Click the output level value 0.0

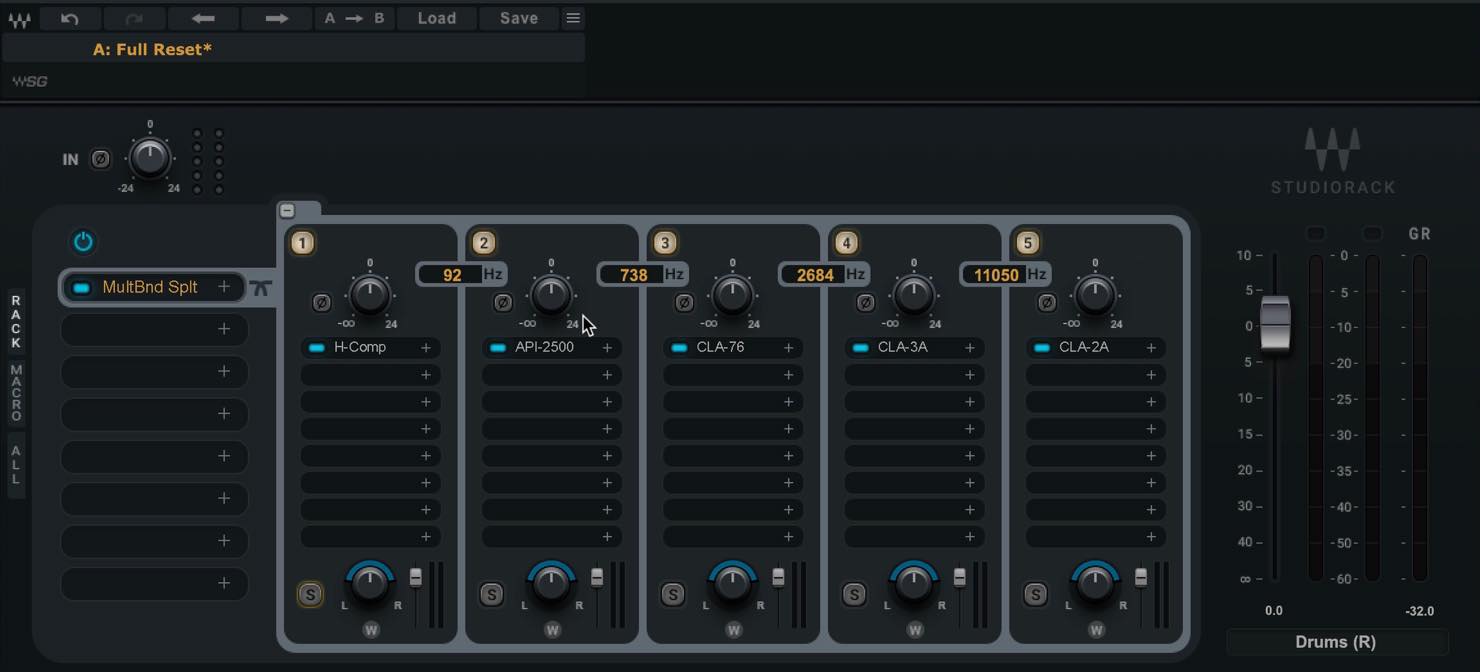[1274, 611]
